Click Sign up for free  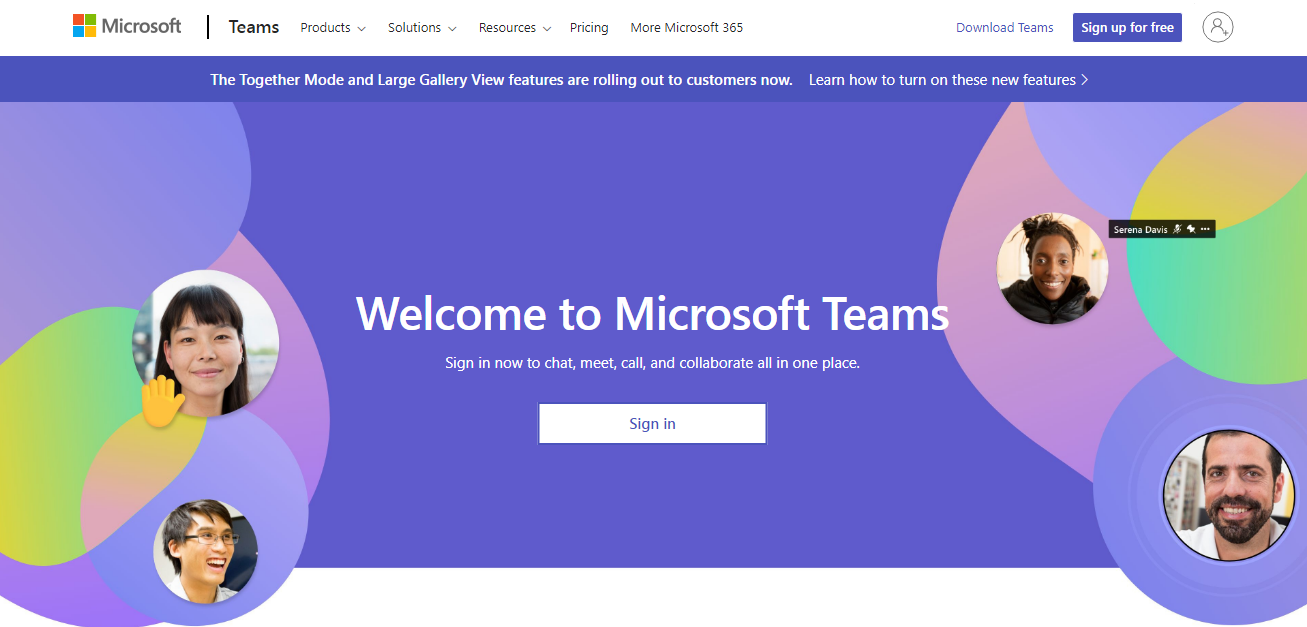1127,27
